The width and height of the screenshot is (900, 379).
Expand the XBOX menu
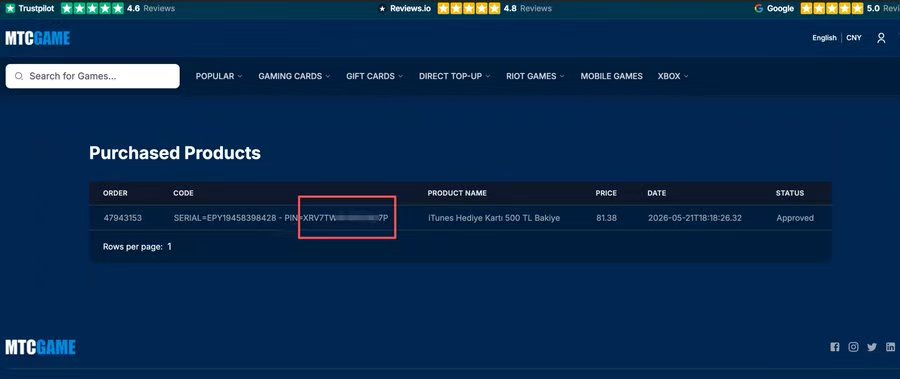(x=673, y=76)
